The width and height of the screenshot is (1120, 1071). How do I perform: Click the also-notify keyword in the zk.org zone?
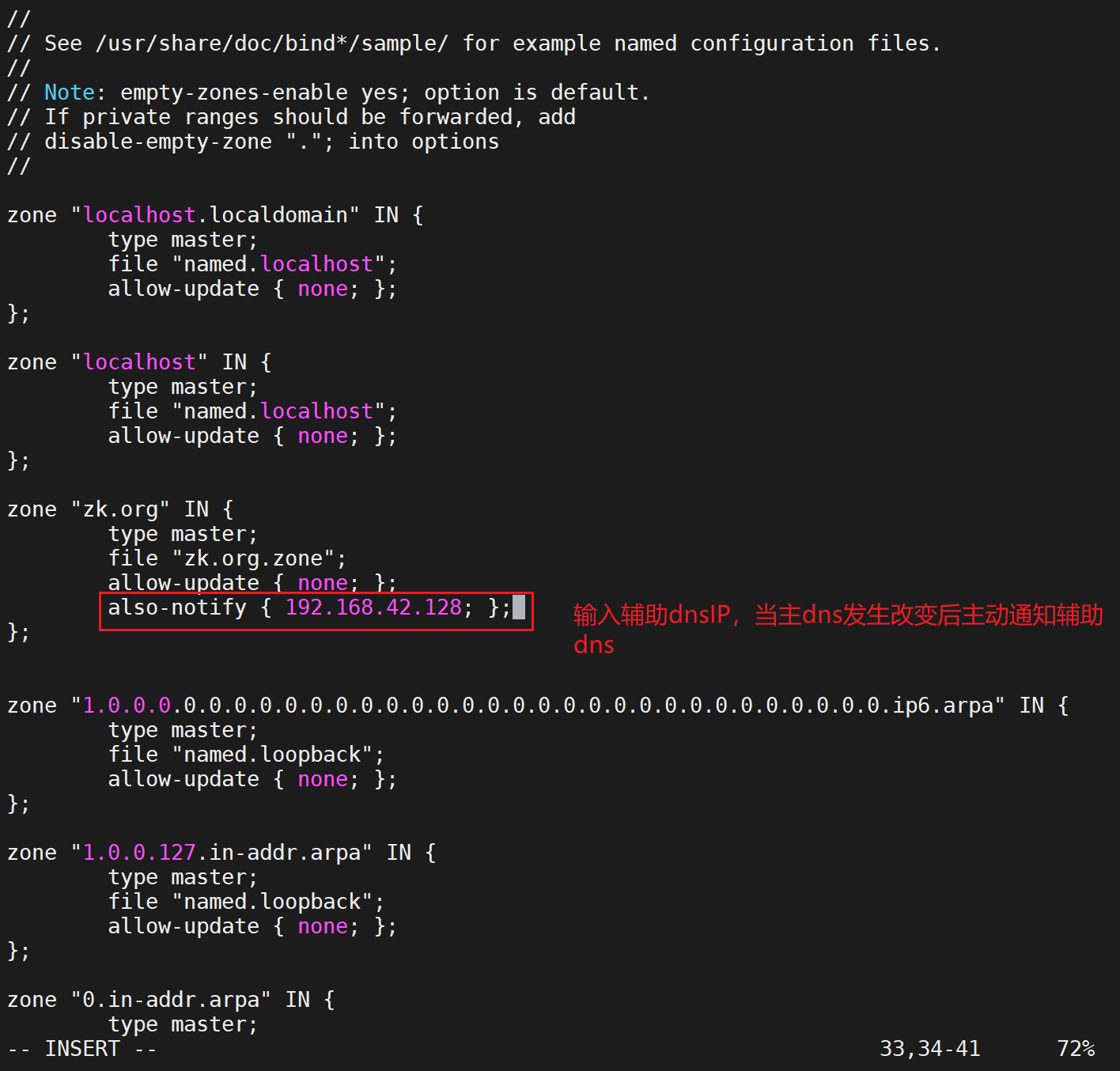point(177,607)
